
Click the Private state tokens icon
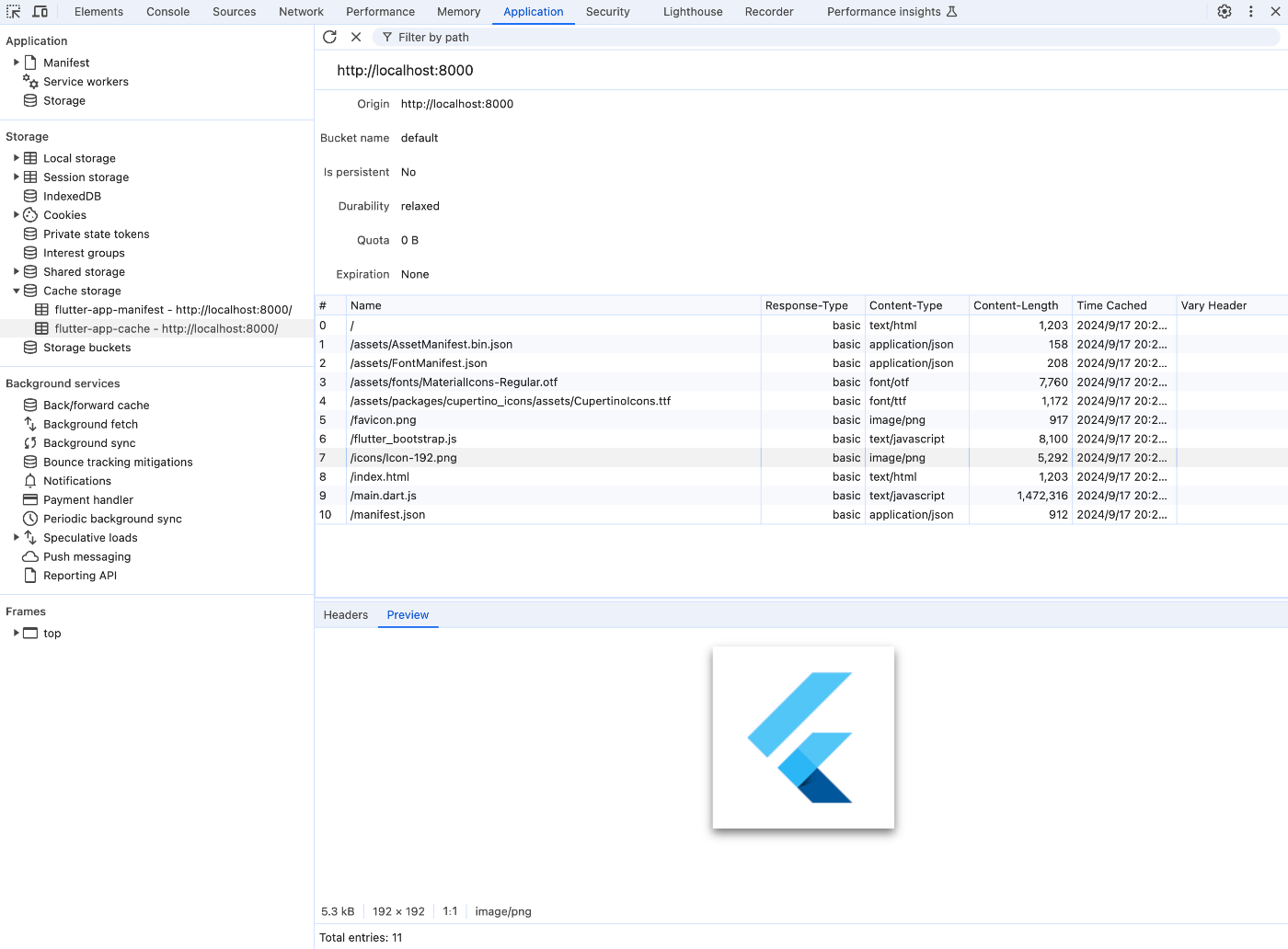(x=30, y=234)
